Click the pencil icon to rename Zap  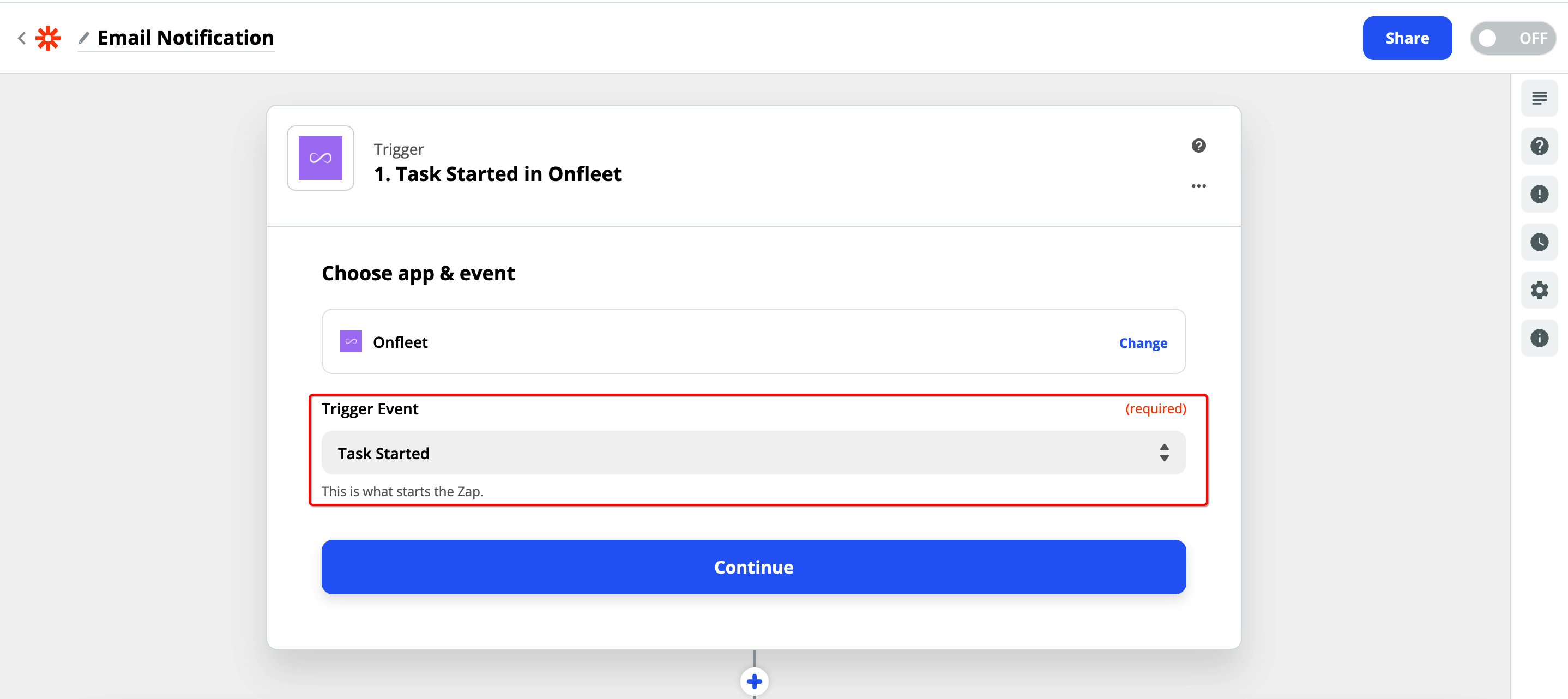[84, 38]
